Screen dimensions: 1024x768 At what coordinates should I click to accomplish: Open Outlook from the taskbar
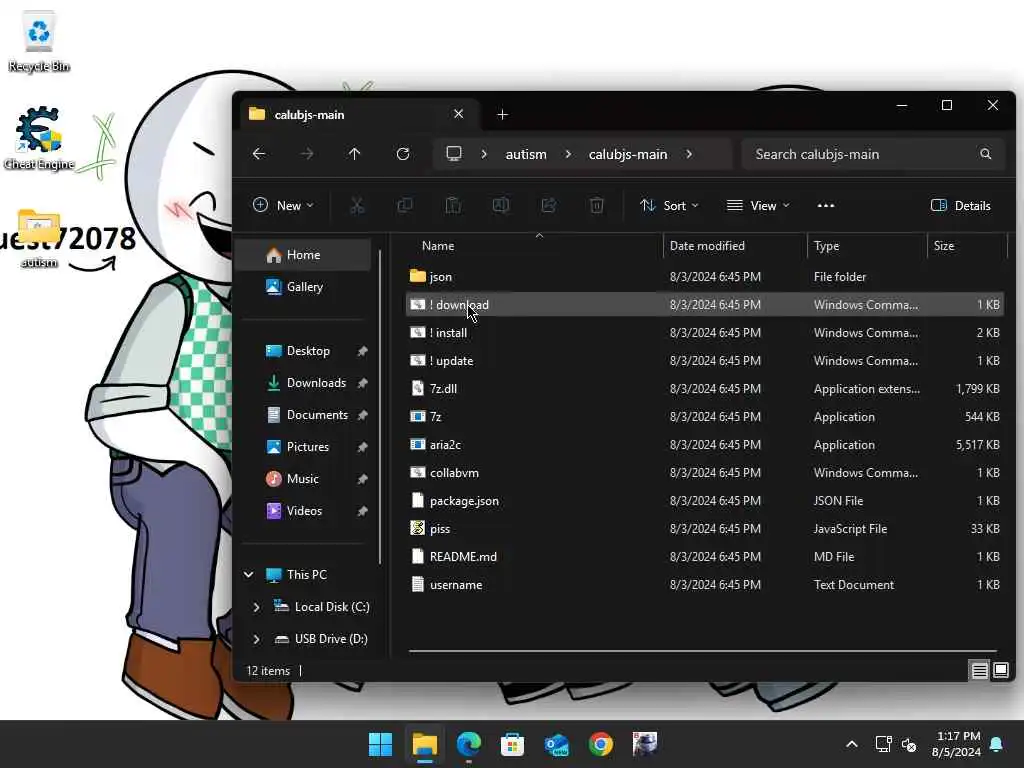click(x=556, y=744)
